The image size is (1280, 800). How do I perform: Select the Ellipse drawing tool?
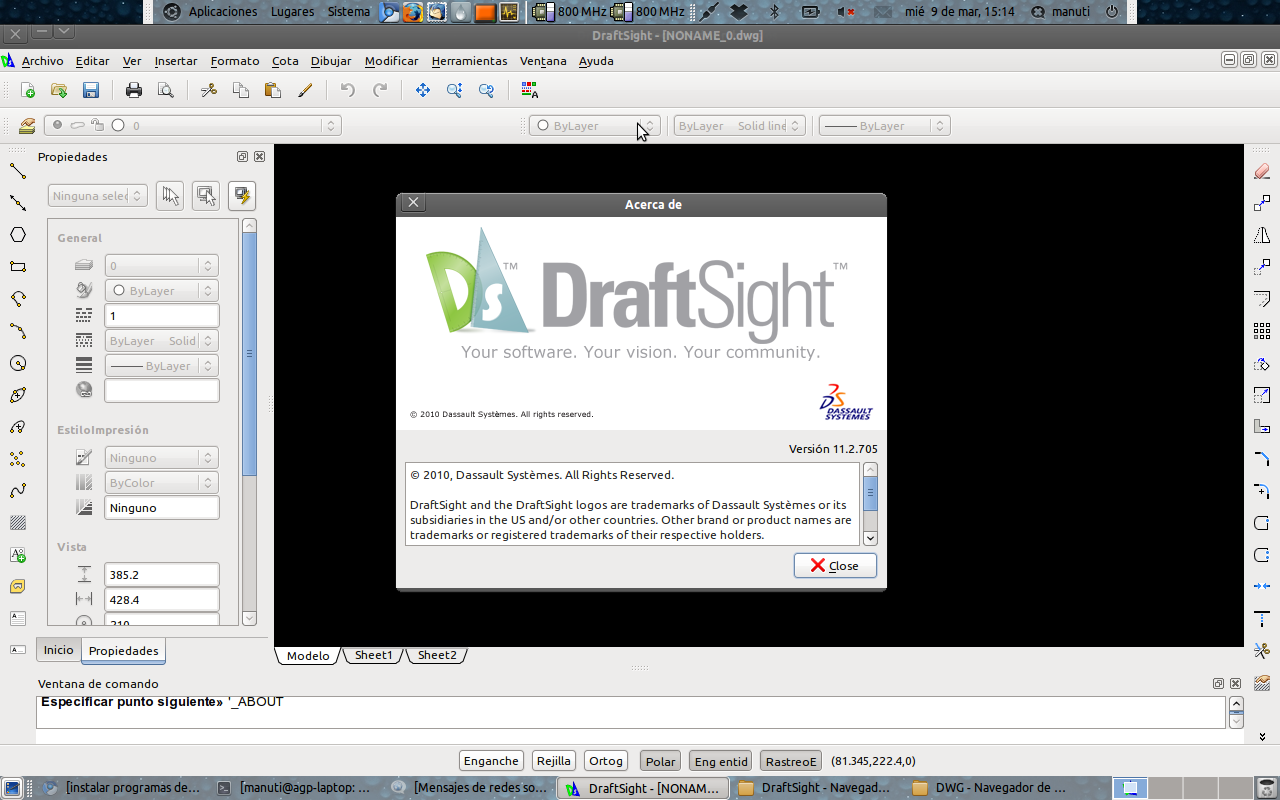coord(17,395)
